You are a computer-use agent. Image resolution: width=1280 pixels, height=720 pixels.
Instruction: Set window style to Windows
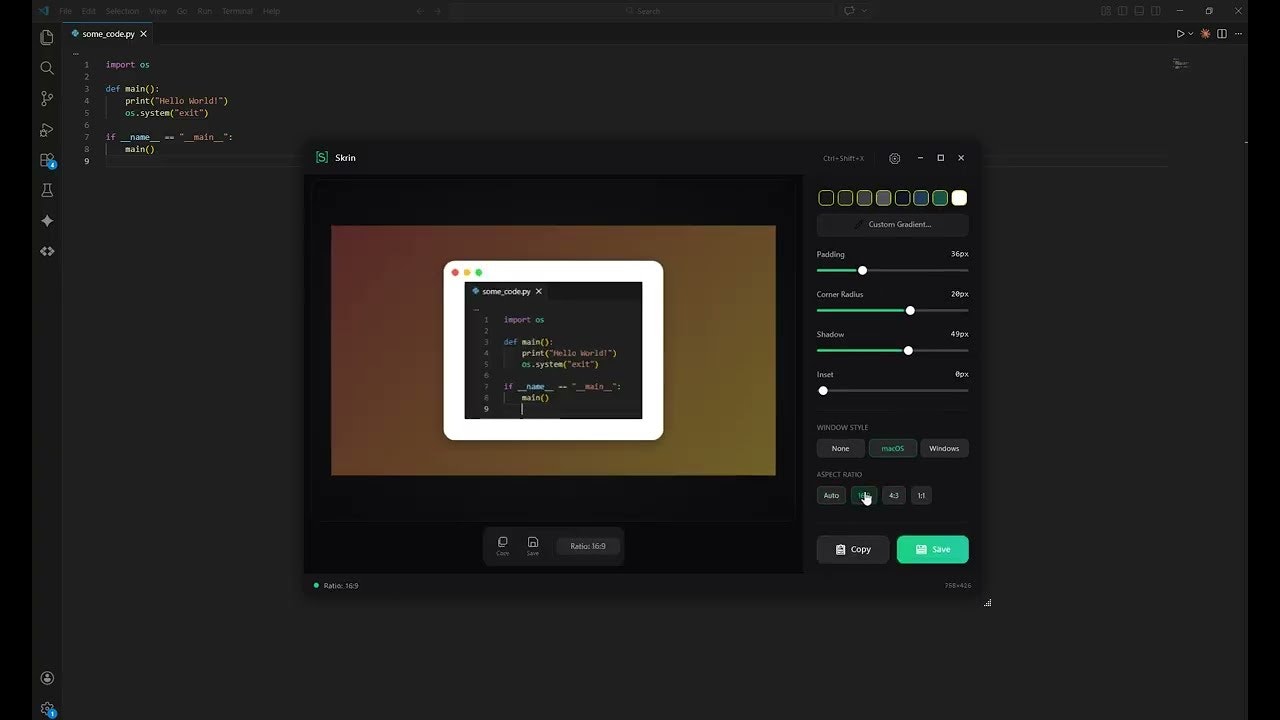tap(944, 448)
